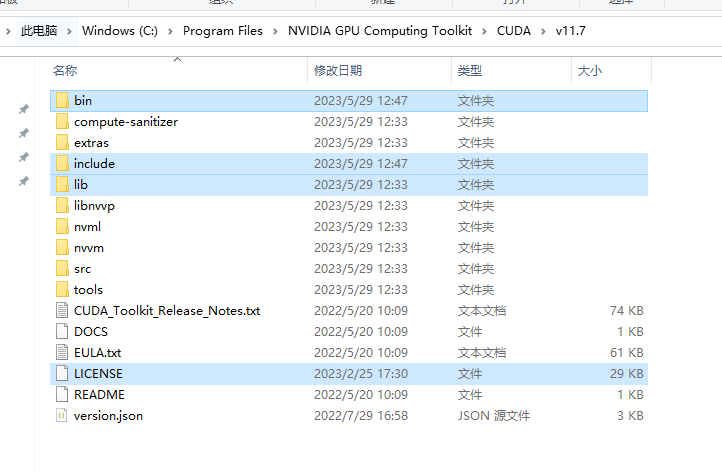The width and height of the screenshot is (722, 472).
Task: Click the README file icon
Action: coord(62,395)
